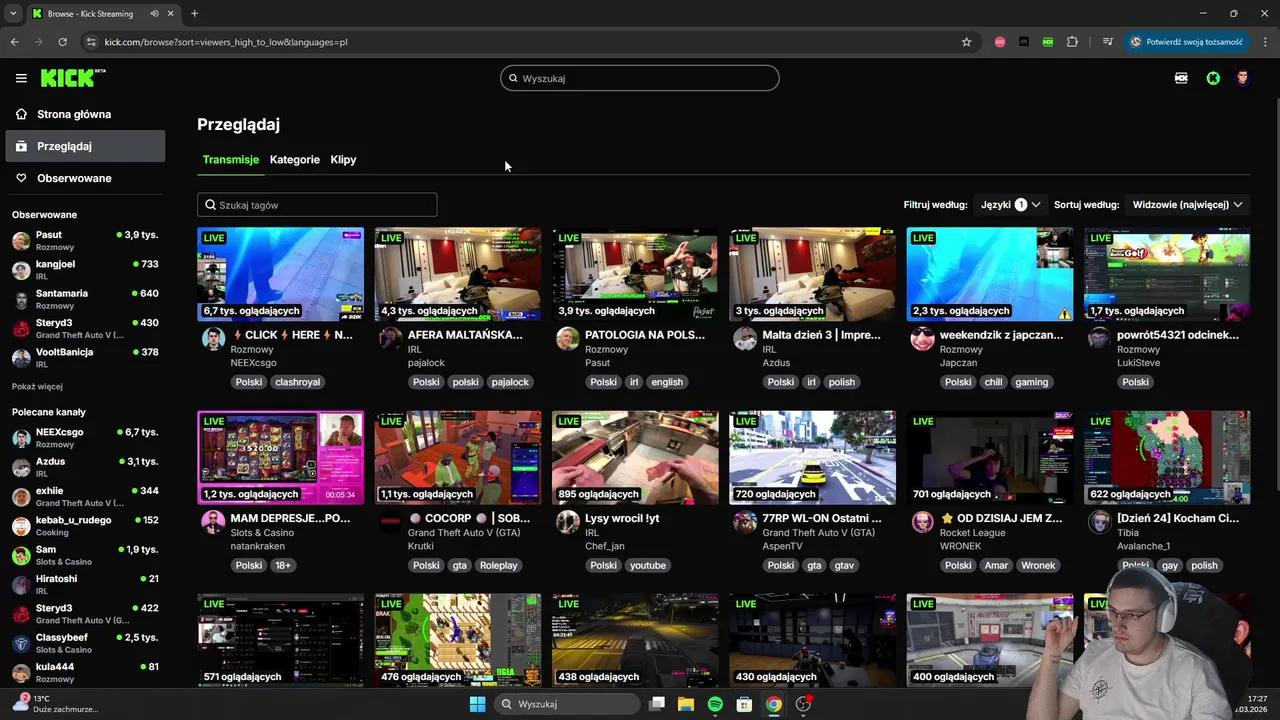This screenshot has width=1280, height=720.
Task: Open NEEXcsgo stream thumbnail with 6,7 tys. viewers
Action: pos(280,274)
